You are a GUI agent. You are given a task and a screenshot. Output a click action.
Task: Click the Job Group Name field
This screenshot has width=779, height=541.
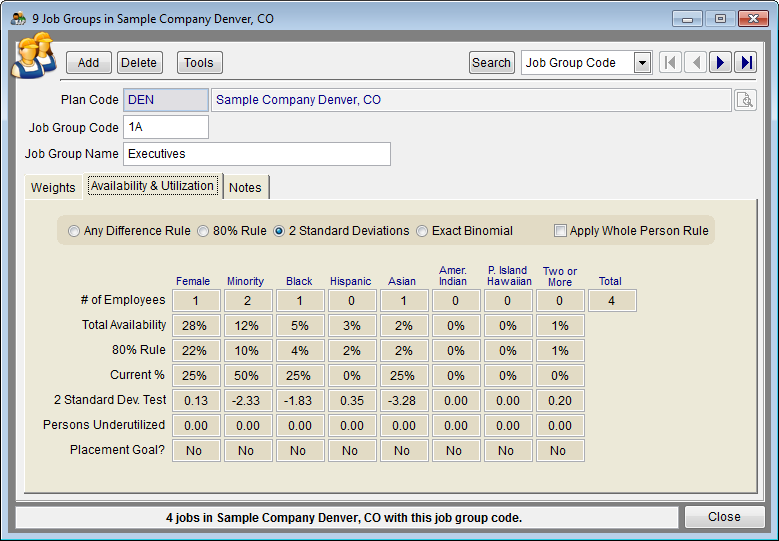[257, 154]
